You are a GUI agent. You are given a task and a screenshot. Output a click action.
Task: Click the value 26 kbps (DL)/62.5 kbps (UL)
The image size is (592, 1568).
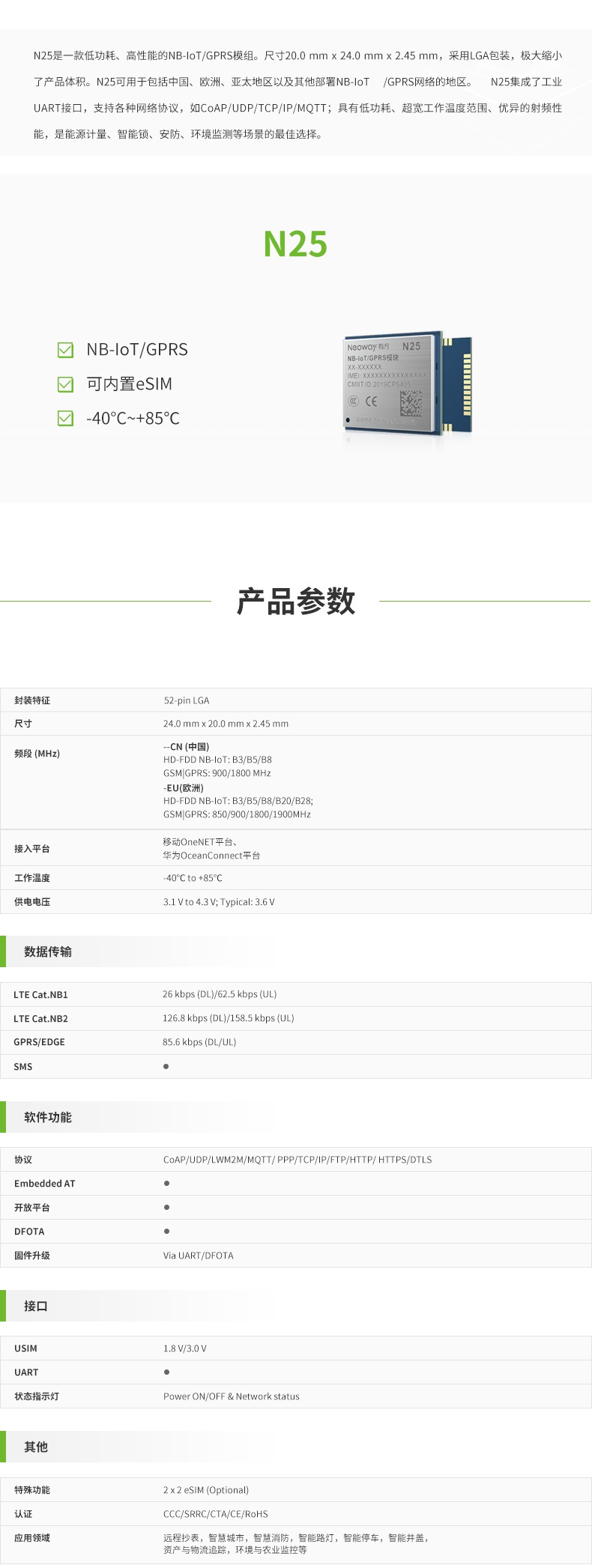coord(220,994)
